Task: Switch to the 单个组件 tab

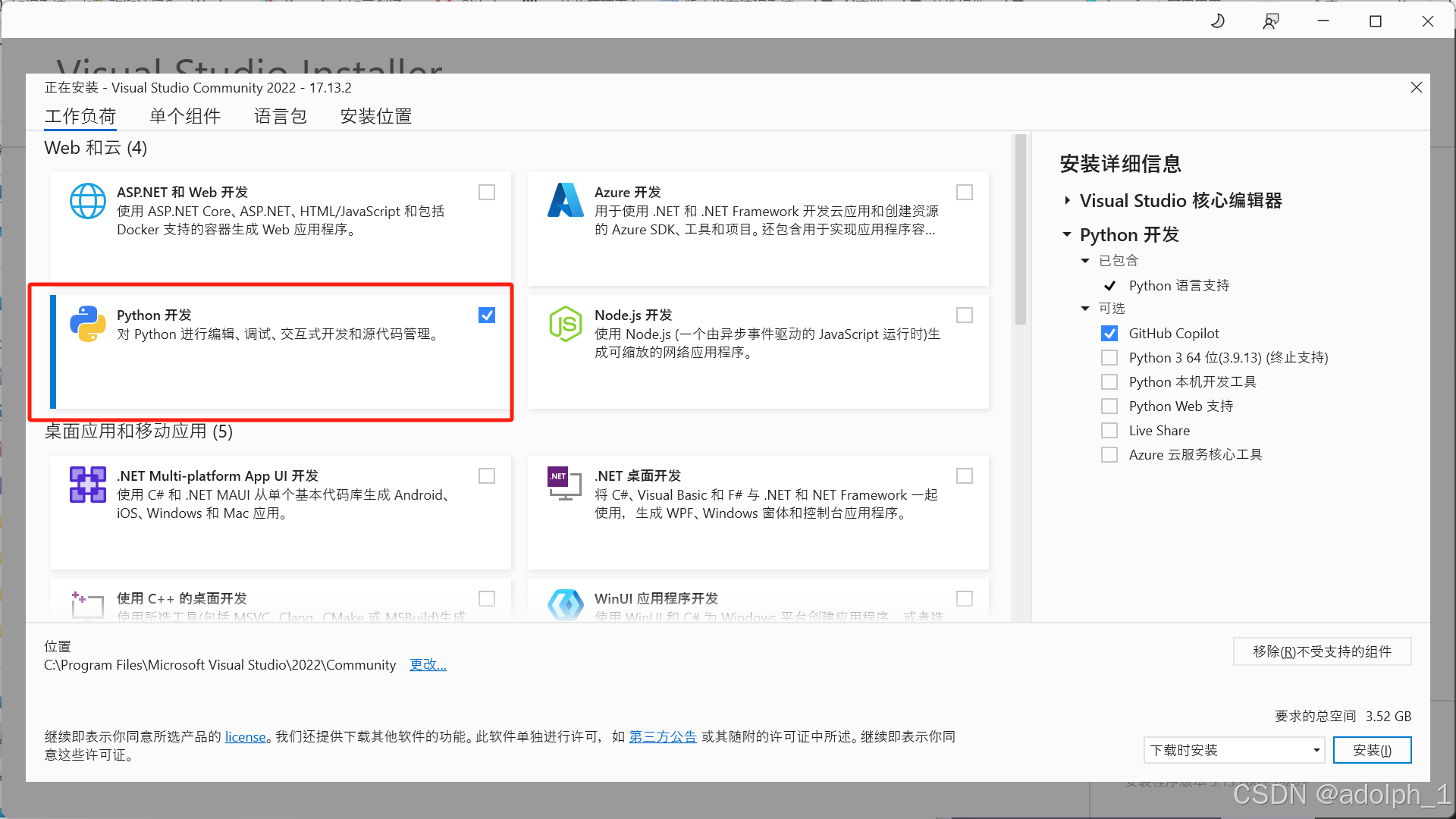Action: (185, 116)
